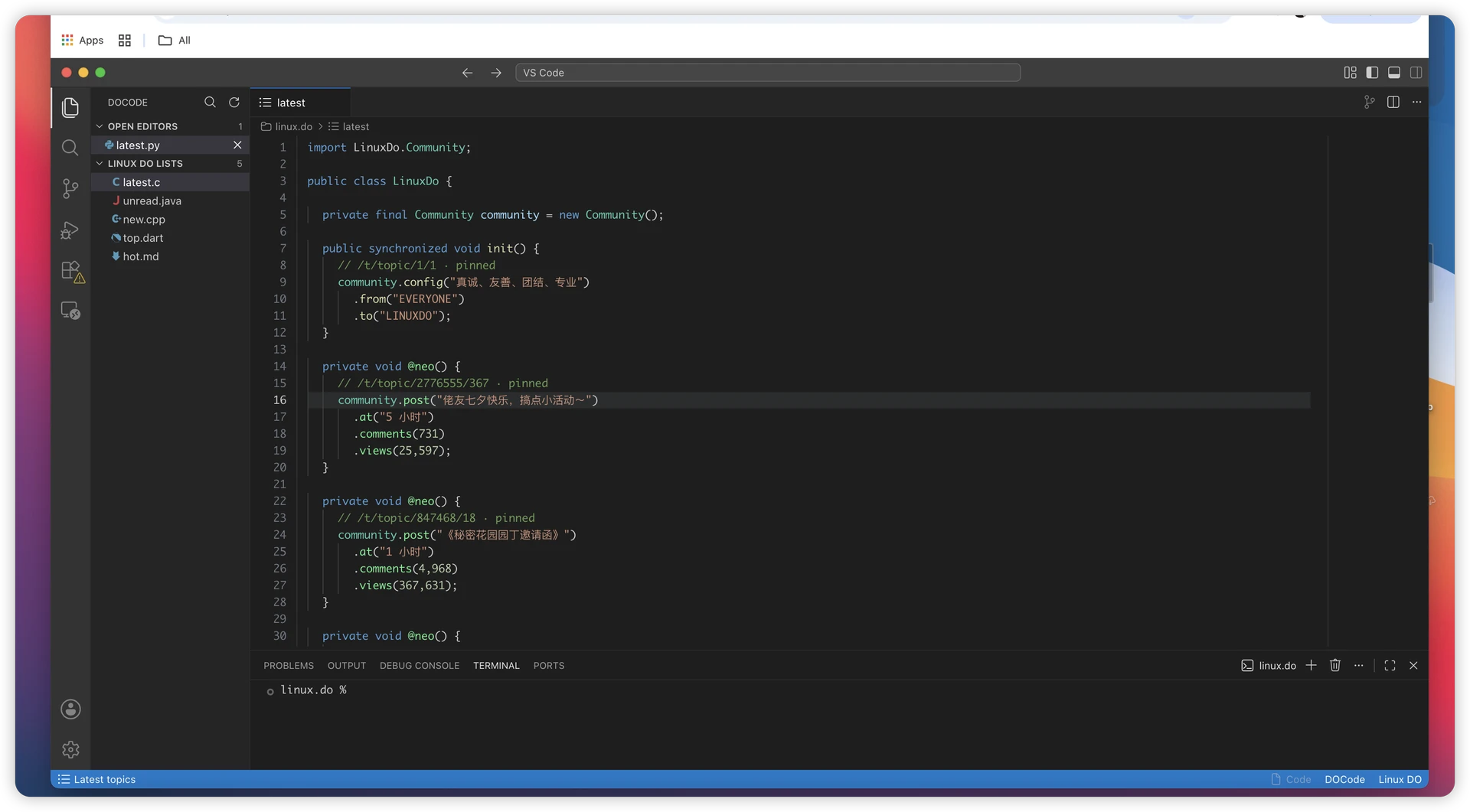Click '.comments(731)' code line
The image size is (1470, 812).
tap(399, 434)
